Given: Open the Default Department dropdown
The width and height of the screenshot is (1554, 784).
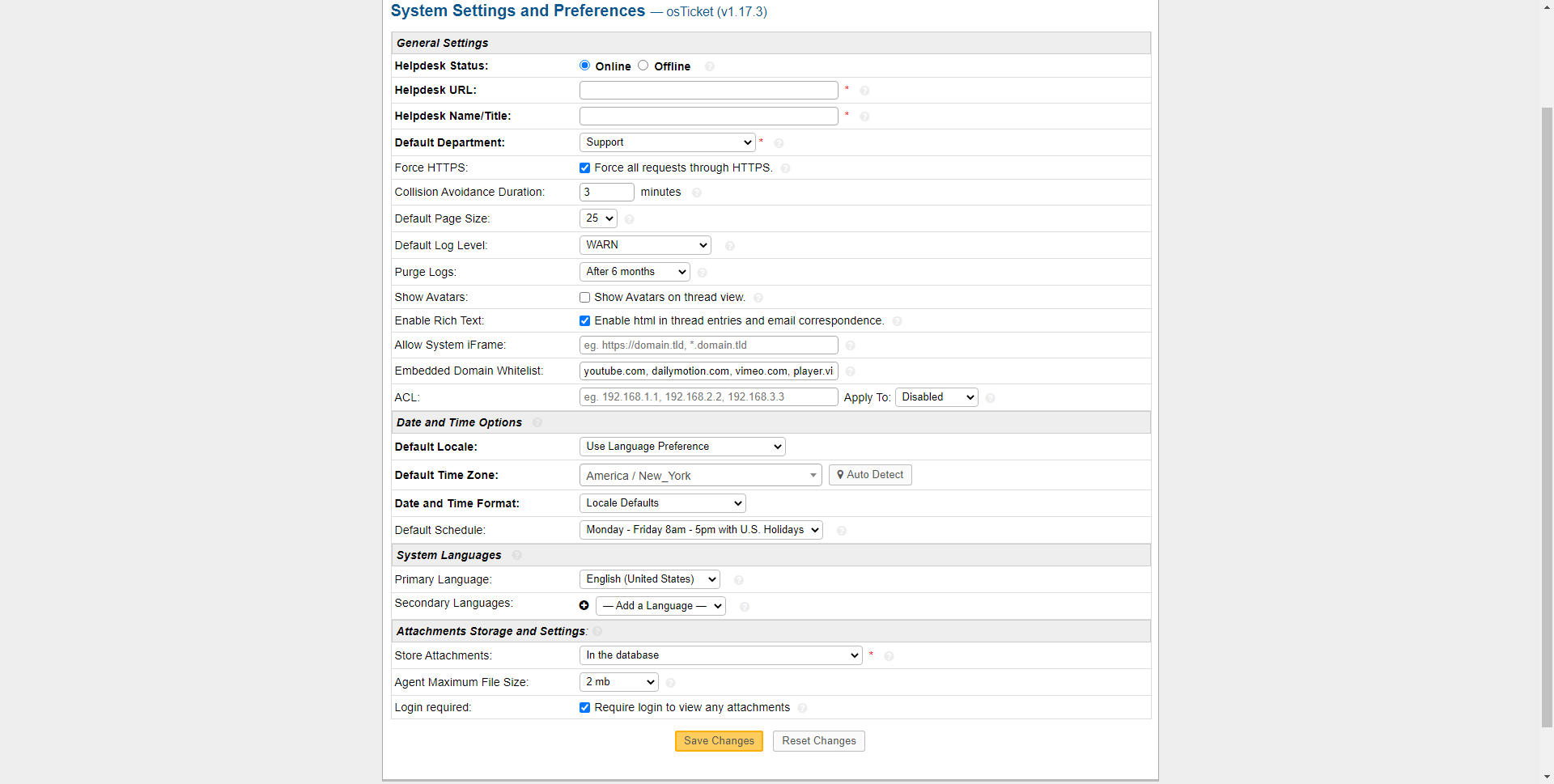Looking at the screenshot, I should point(668,142).
